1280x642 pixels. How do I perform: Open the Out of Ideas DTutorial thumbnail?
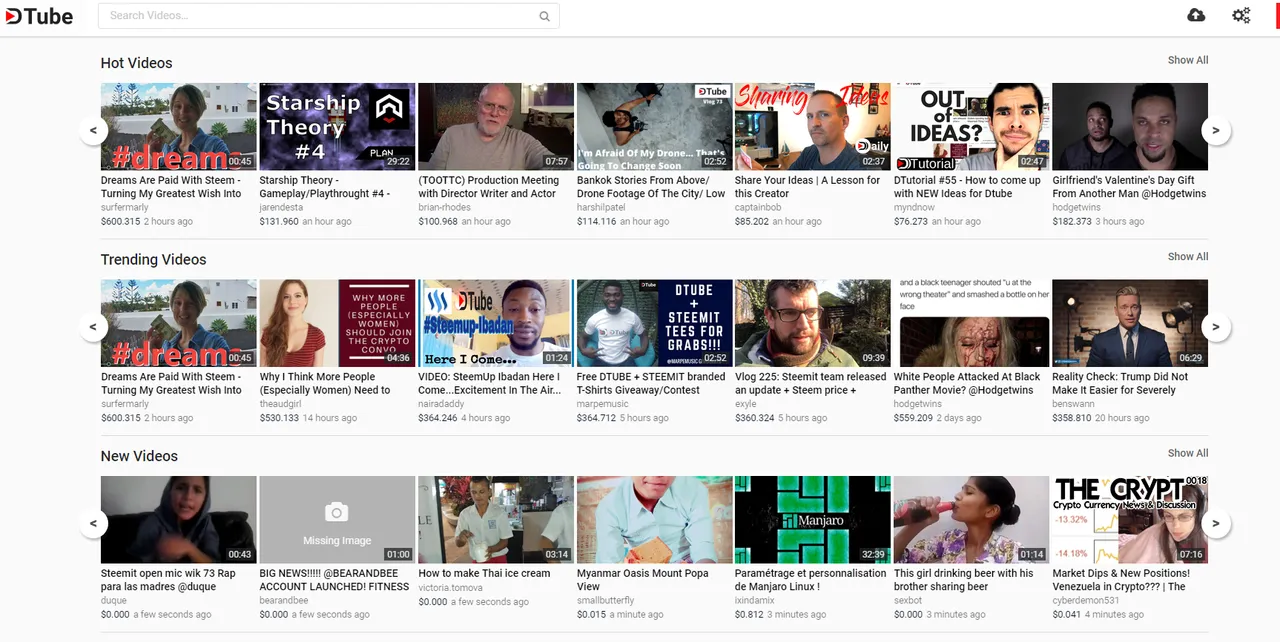click(x=971, y=127)
